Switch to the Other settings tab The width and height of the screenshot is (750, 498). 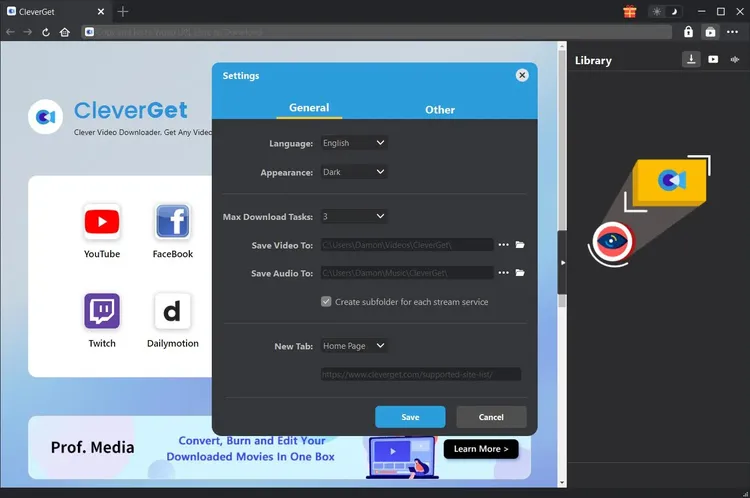[x=440, y=109]
